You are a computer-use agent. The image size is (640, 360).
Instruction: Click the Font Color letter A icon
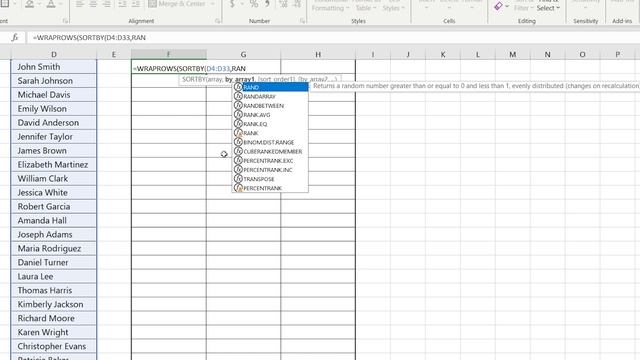coord(51,4)
